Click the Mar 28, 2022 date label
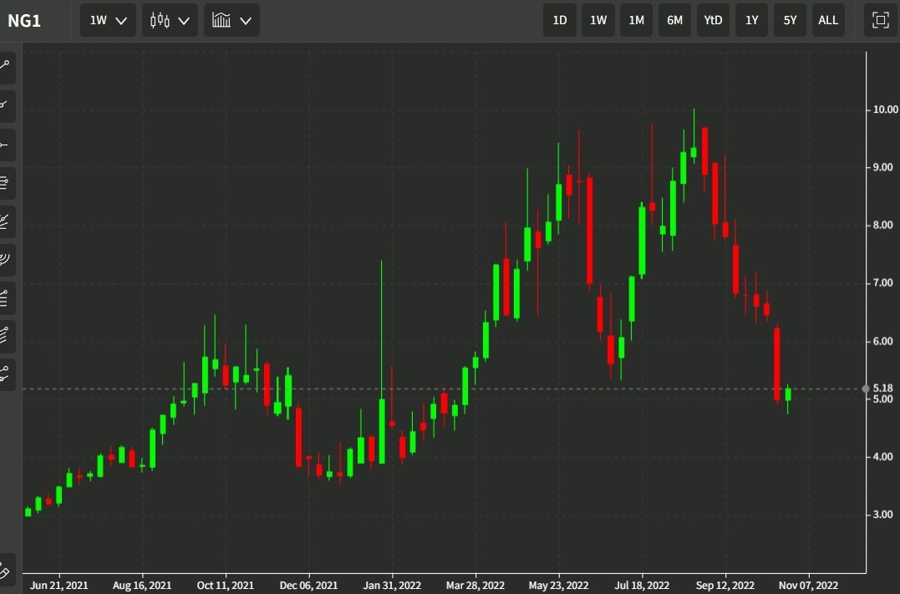 pyautogui.click(x=475, y=585)
